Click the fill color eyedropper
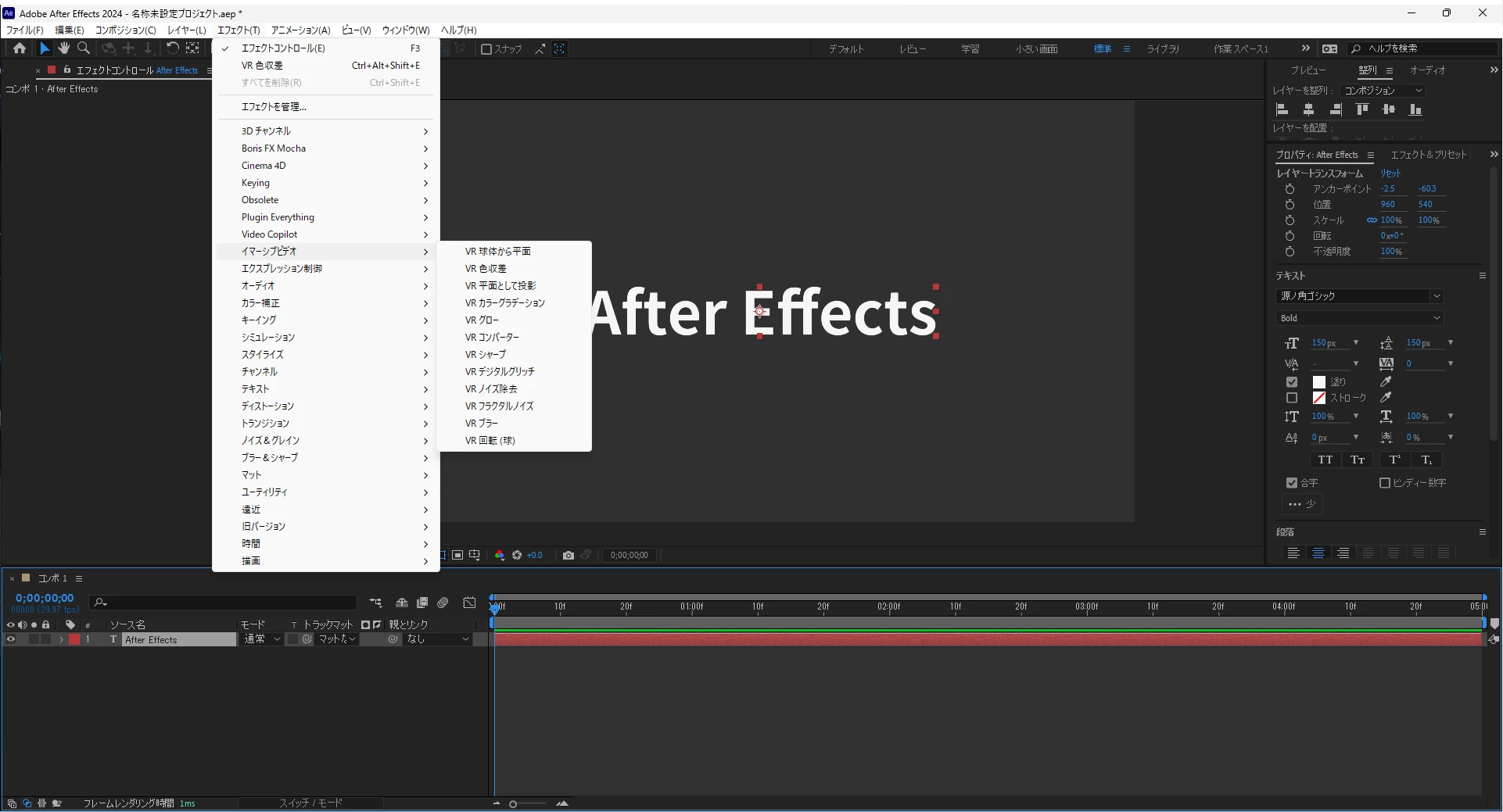 pyautogui.click(x=1386, y=381)
